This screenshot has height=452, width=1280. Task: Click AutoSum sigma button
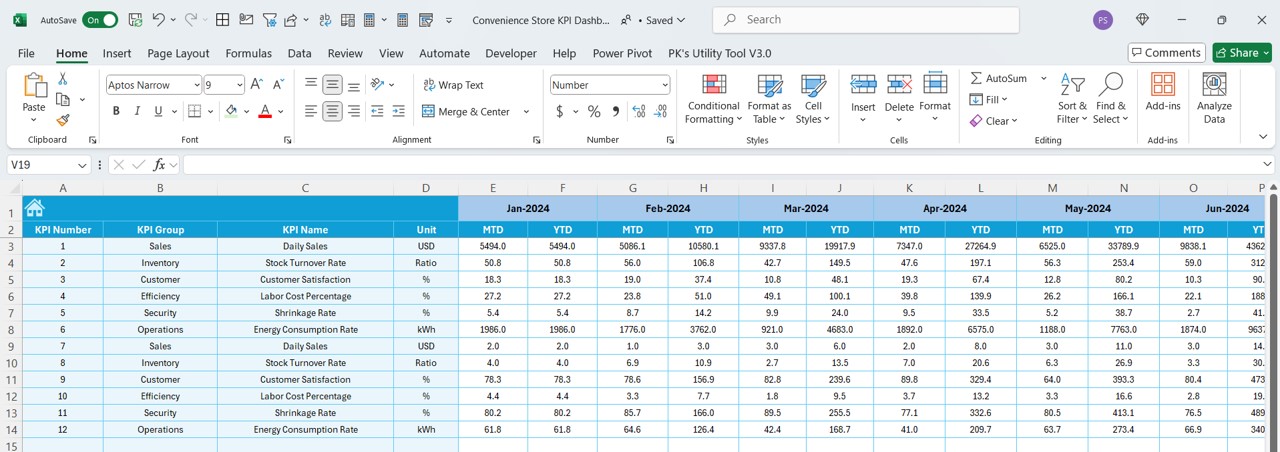[998, 78]
